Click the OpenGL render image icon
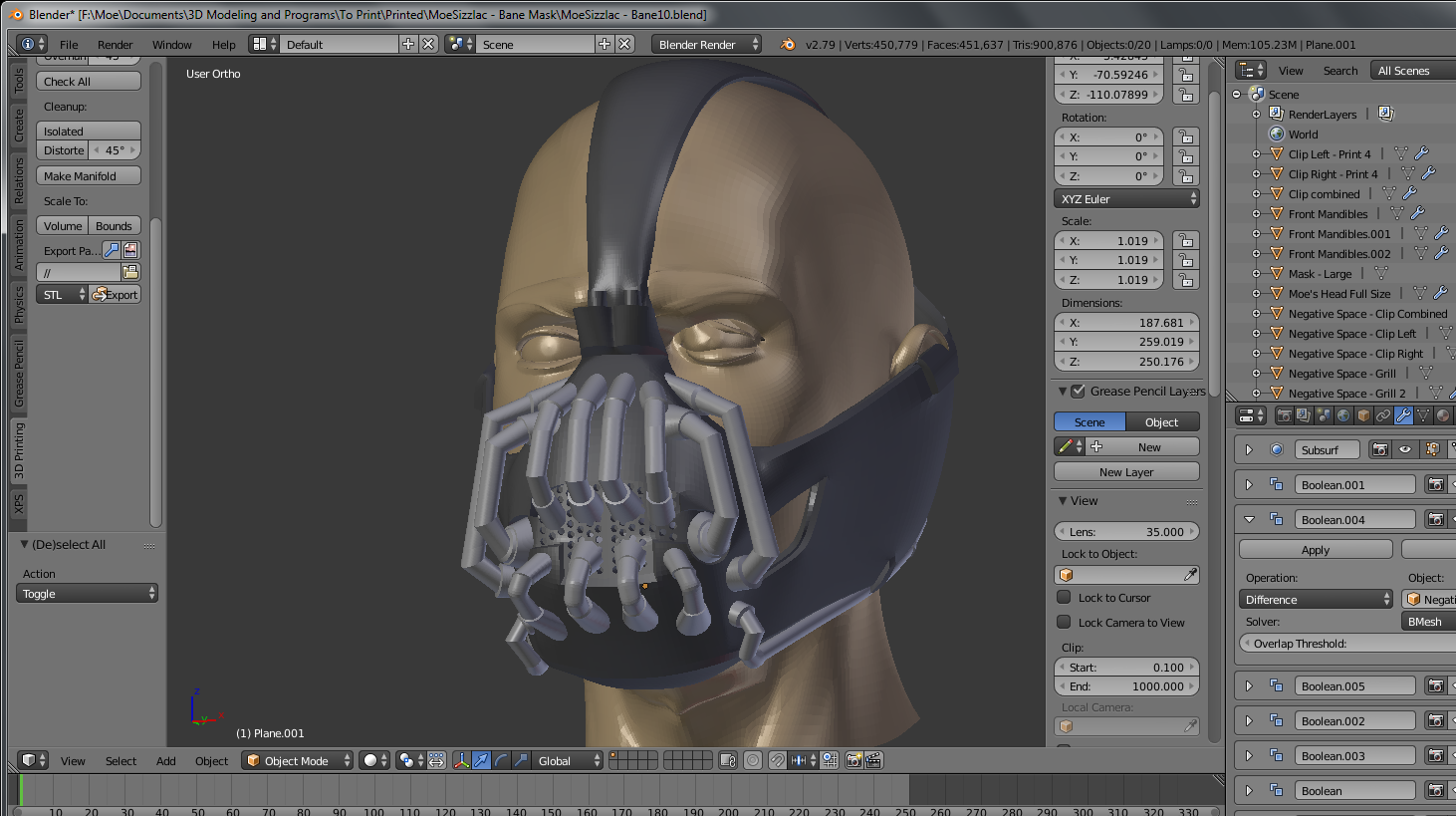 853,760
